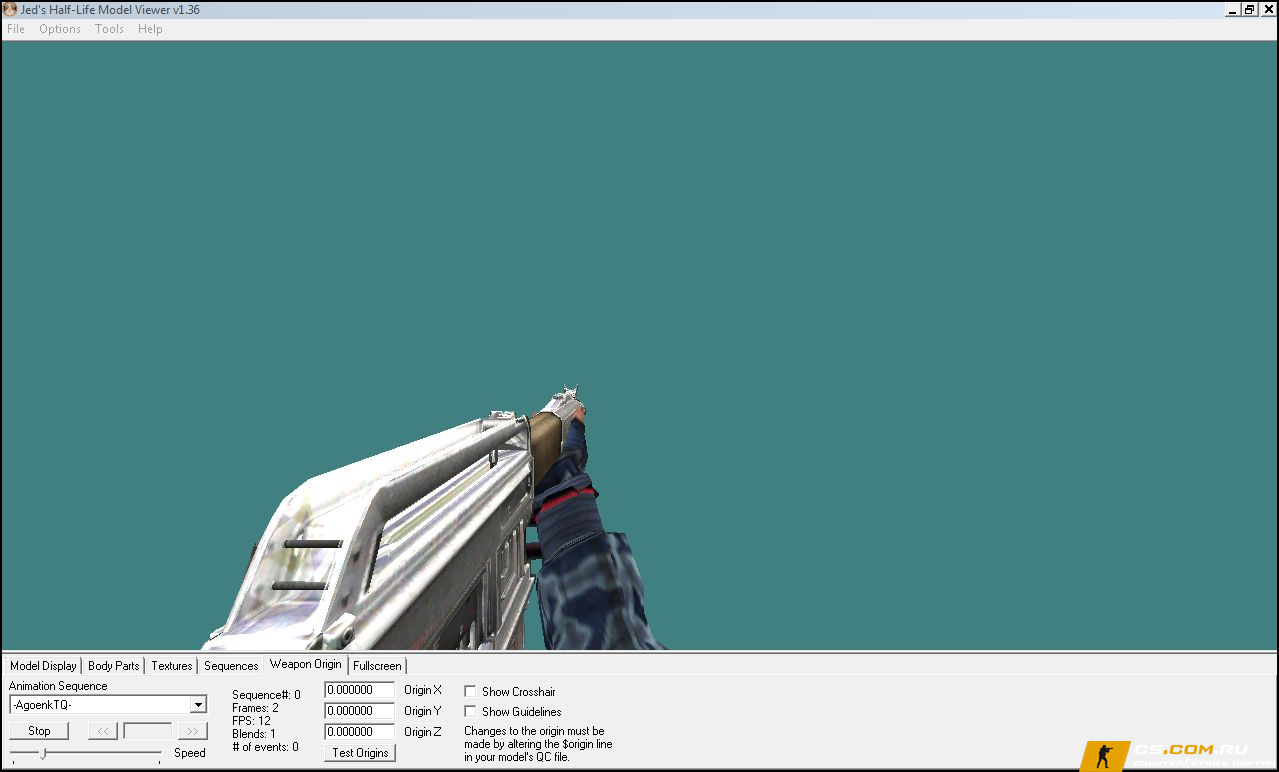Open the Options menu
The image size is (1279, 772).
tap(60, 29)
